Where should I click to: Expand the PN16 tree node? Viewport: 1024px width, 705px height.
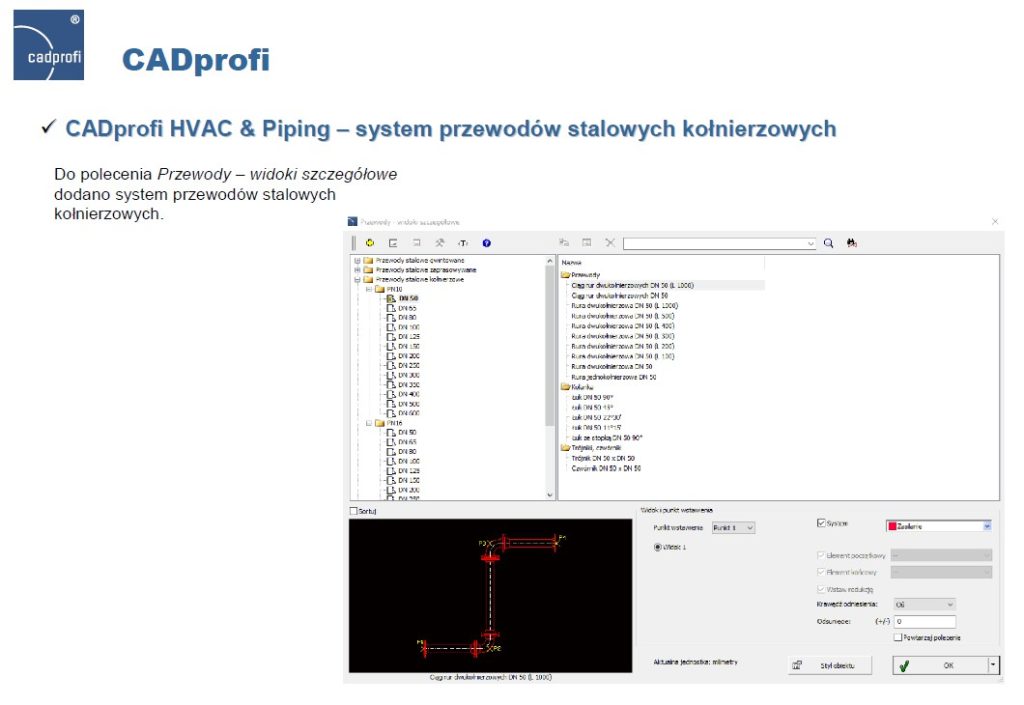[368, 423]
